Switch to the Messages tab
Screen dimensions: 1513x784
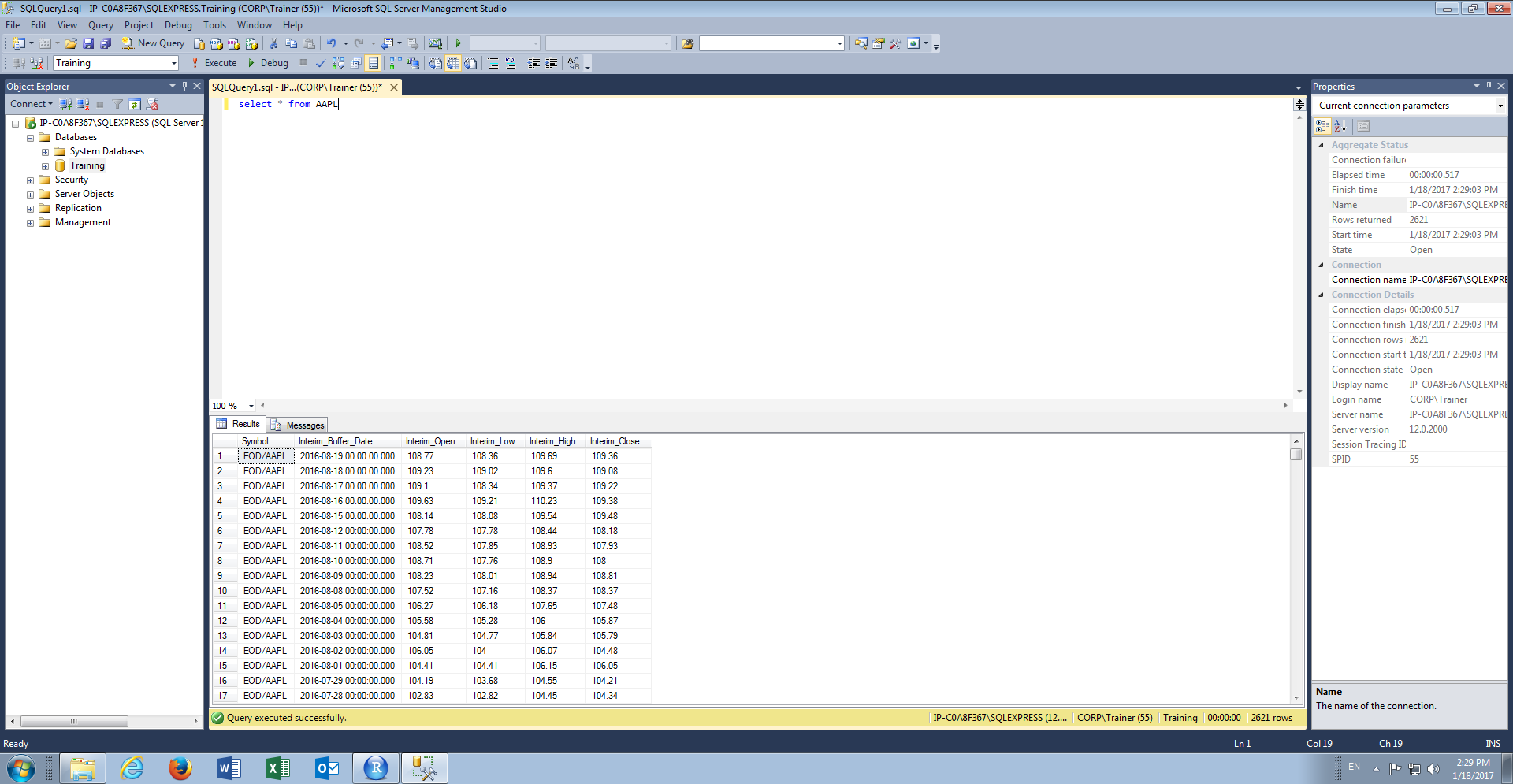click(298, 425)
